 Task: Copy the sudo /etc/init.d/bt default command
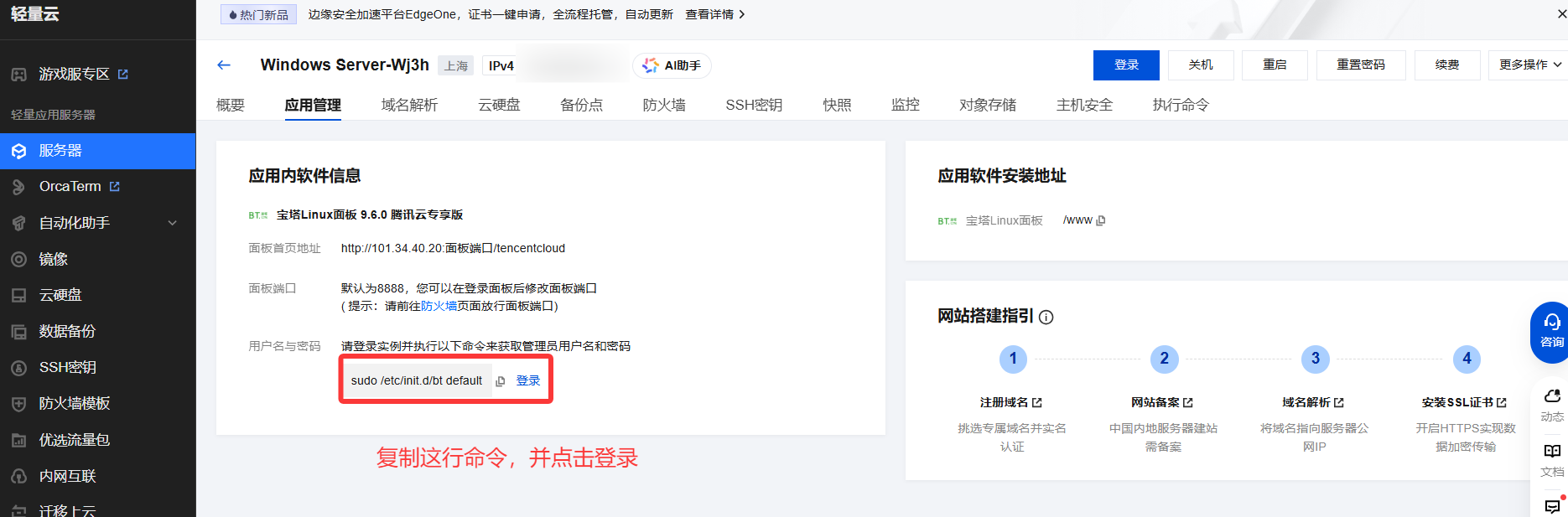pyautogui.click(x=501, y=381)
